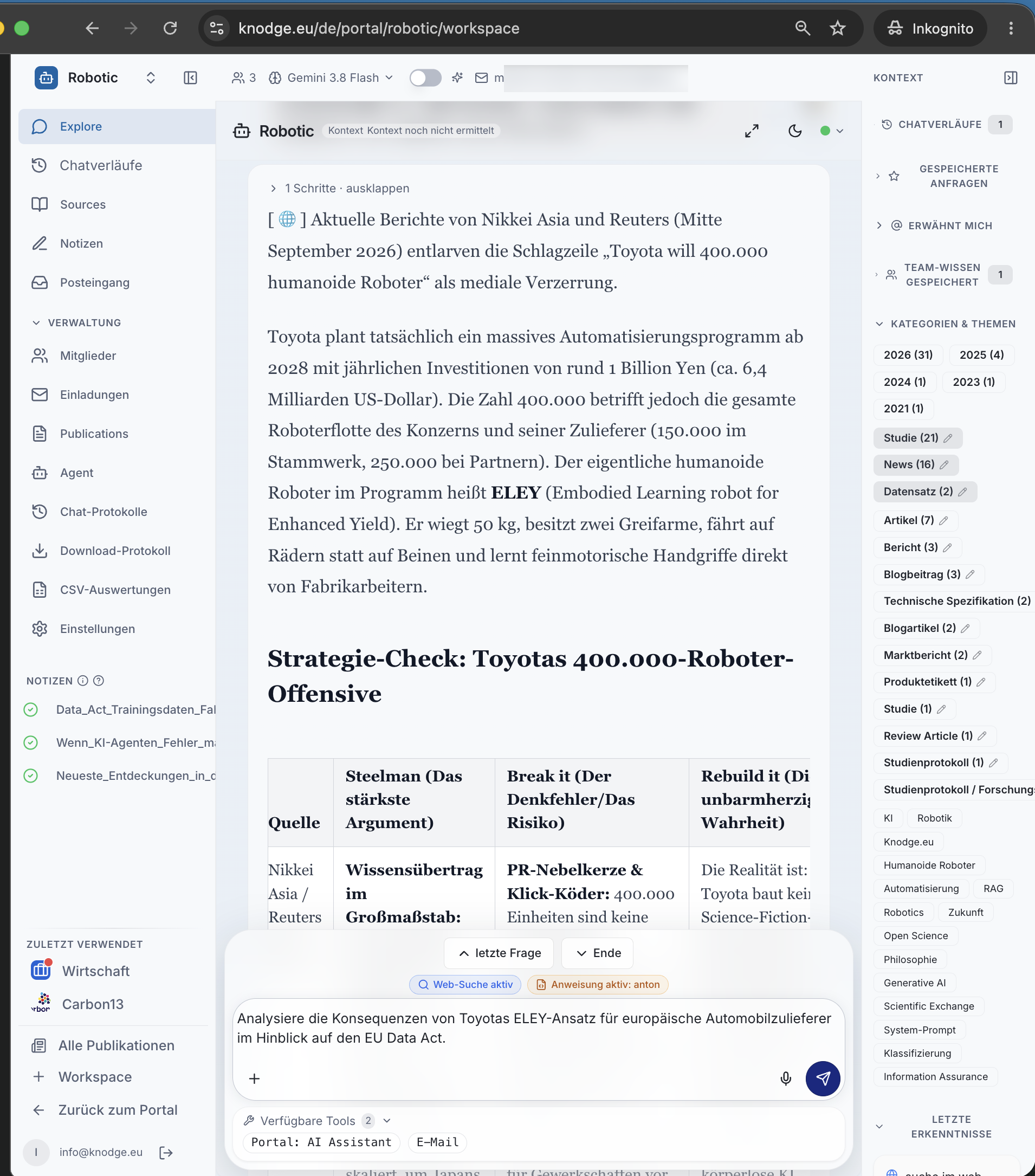Open the Wirtschaft workspace icon
Screen dimensions: 1035x1176
point(41,970)
